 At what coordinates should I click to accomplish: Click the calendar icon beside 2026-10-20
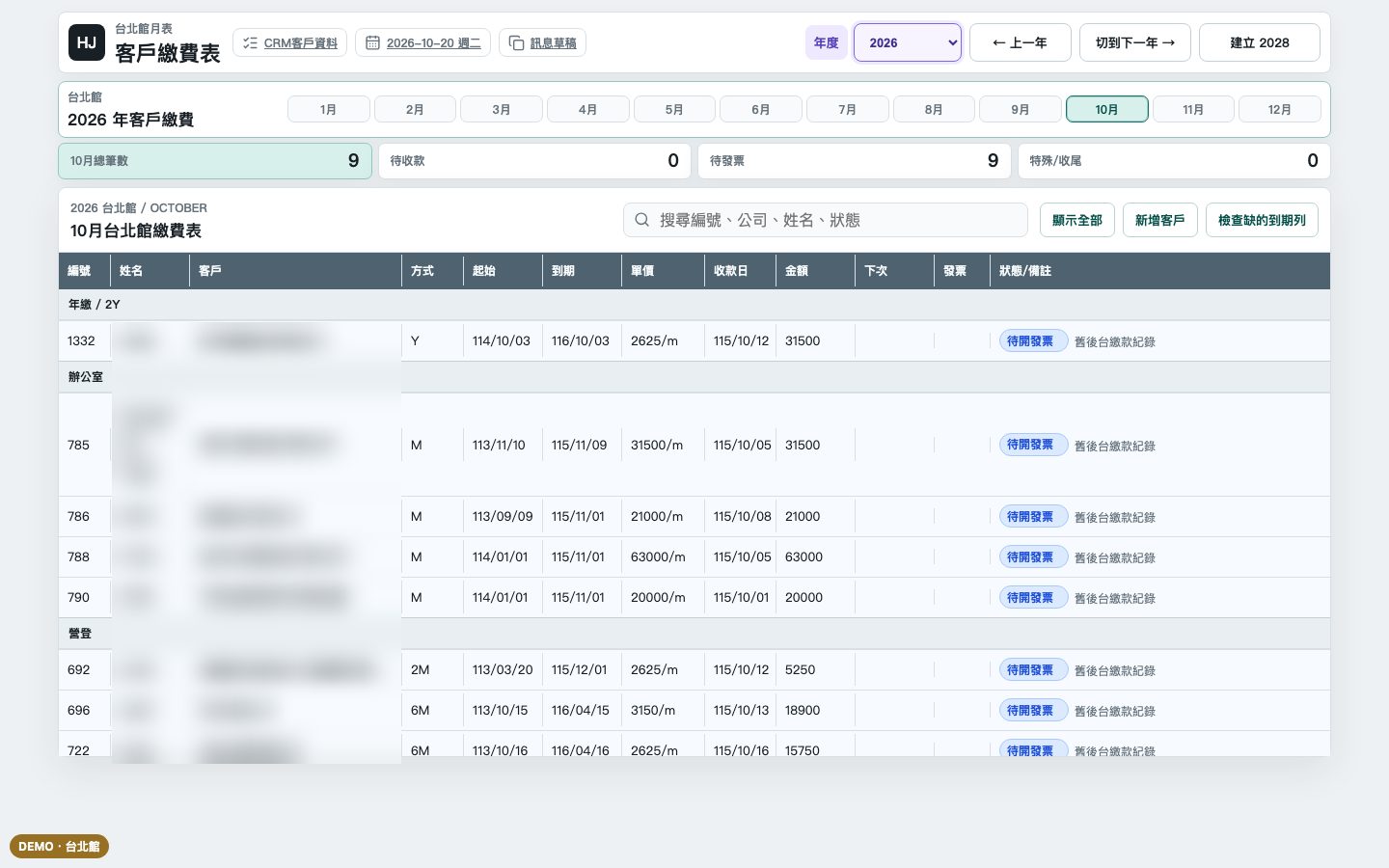point(372,42)
